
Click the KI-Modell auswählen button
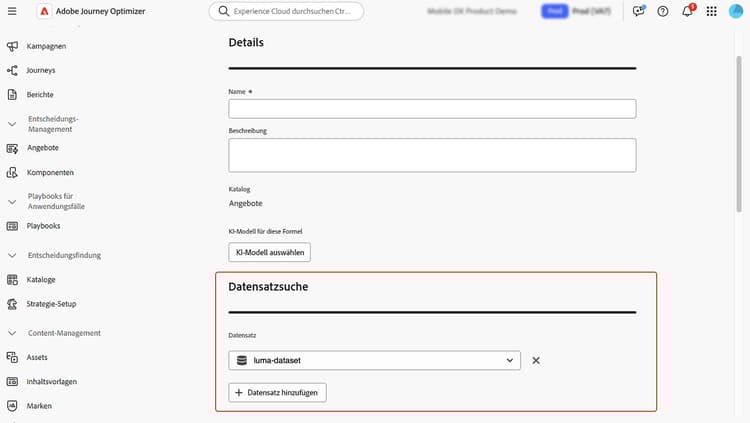point(269,252)
